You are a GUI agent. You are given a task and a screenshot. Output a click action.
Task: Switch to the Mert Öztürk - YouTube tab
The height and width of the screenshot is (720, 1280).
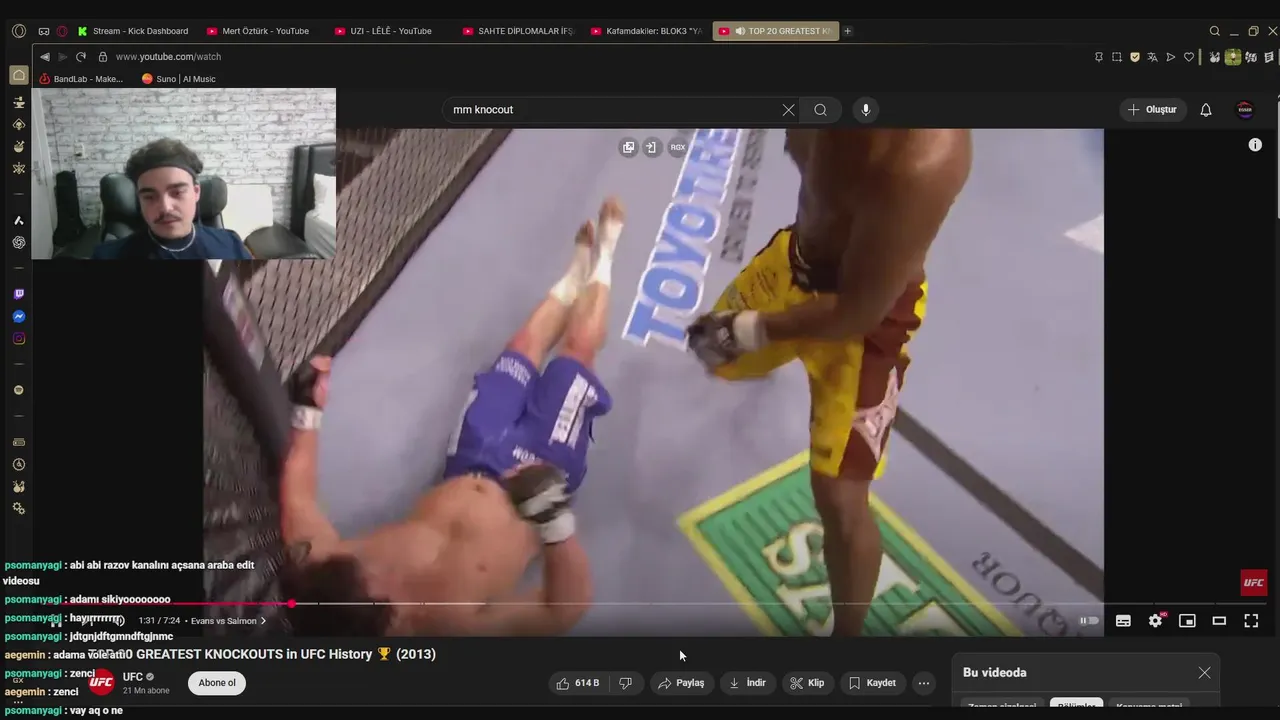pyautogui.click(x=258, y=31)
